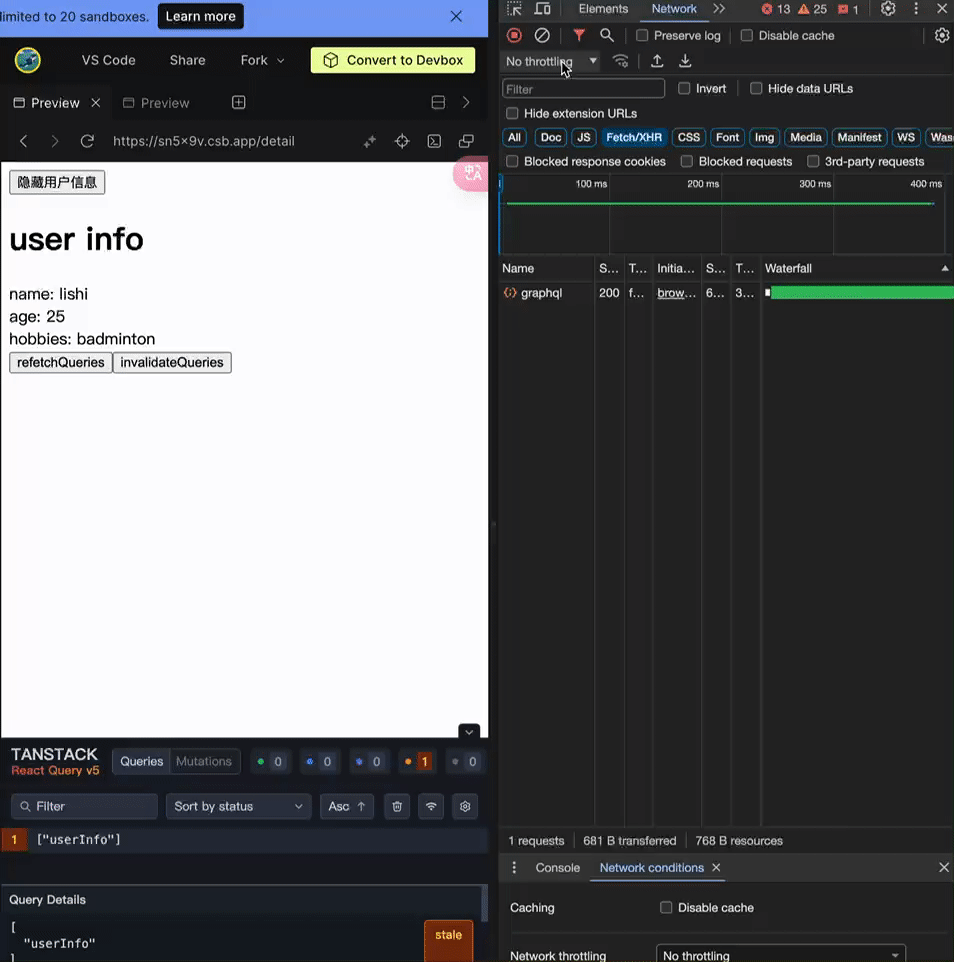Open drawer more tools menu dots
Viewport: 954px width, 962px height.
(514, 868)
